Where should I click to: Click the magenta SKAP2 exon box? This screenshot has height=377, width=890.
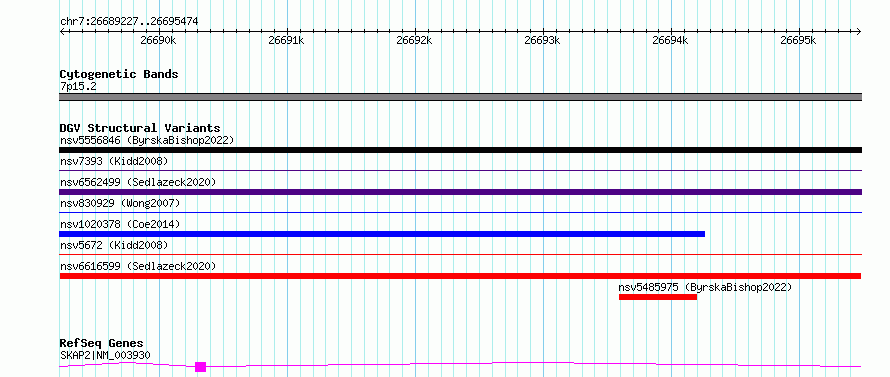[x=200, y=367]
